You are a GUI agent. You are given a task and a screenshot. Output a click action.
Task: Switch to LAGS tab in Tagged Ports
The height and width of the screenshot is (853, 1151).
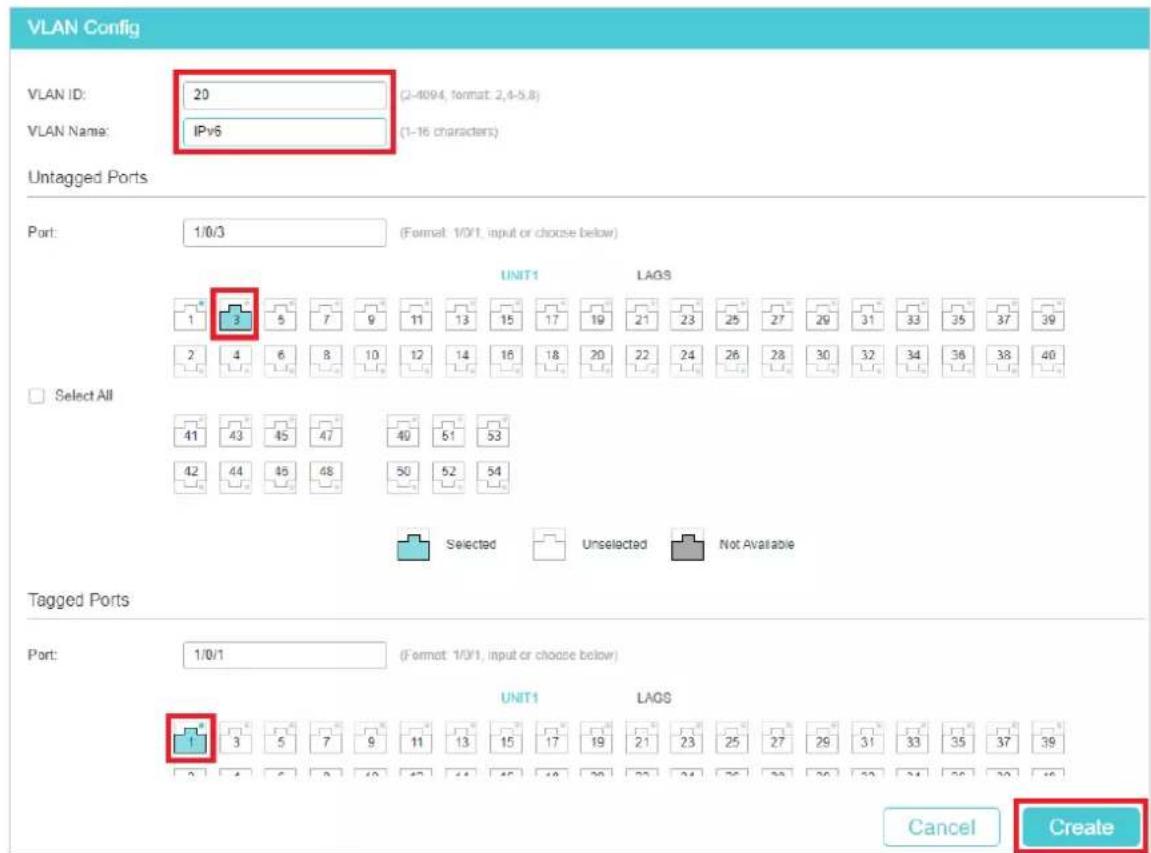pyautogui.click(x=653, y=697)
